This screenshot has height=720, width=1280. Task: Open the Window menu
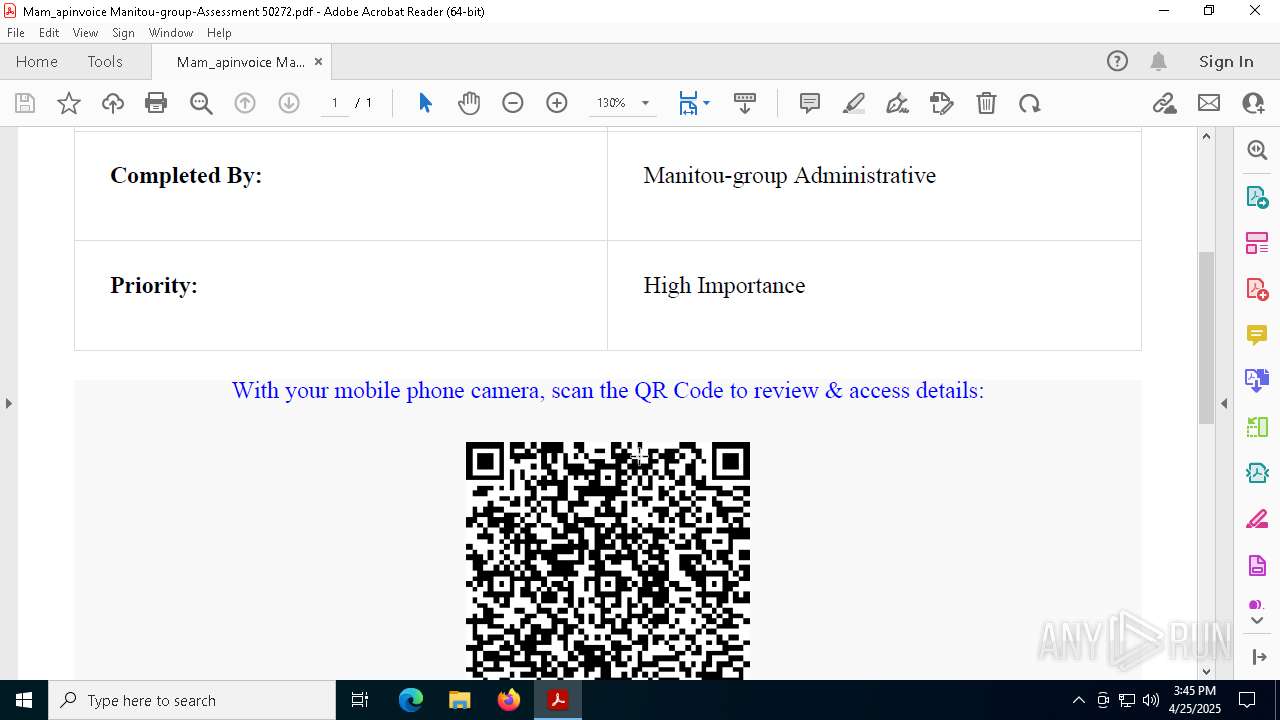pyautogui.click(x=171, y=33)
